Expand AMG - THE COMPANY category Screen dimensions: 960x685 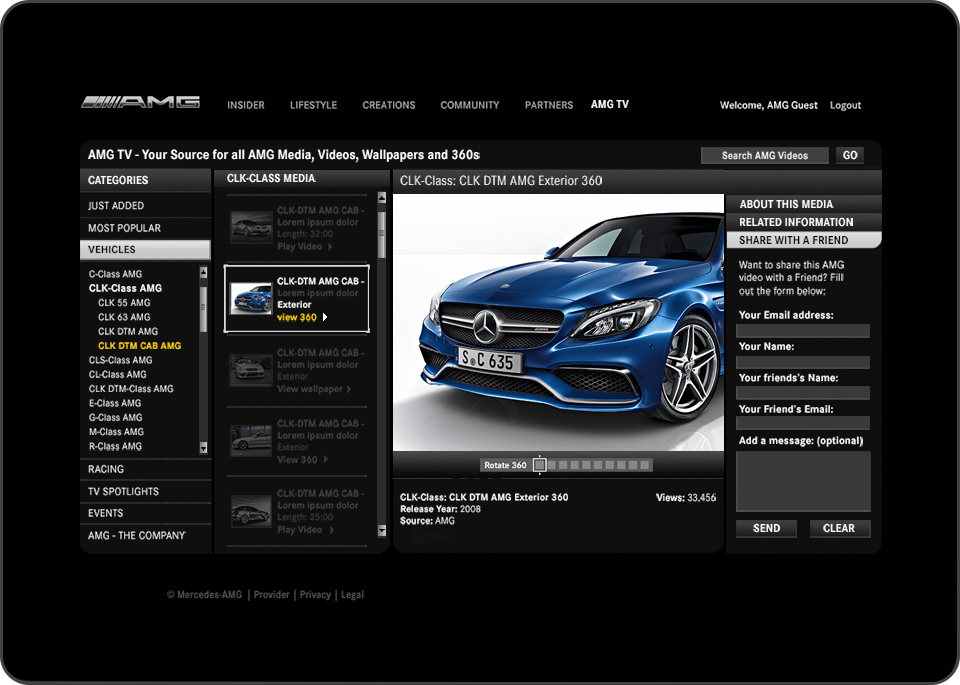(145, 535)
